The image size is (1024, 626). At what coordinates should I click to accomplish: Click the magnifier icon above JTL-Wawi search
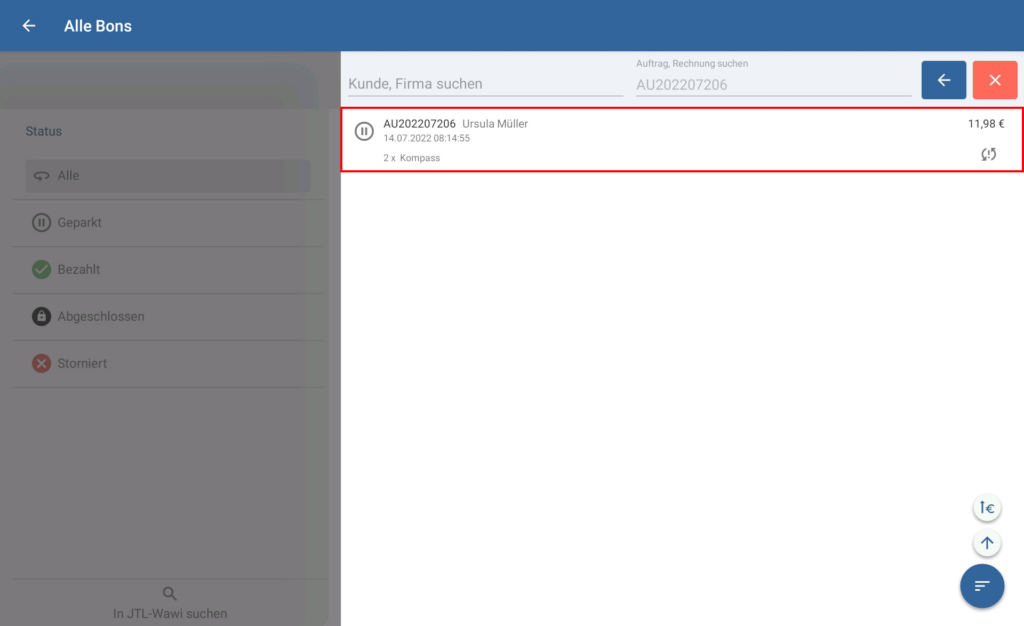[170, 593]
